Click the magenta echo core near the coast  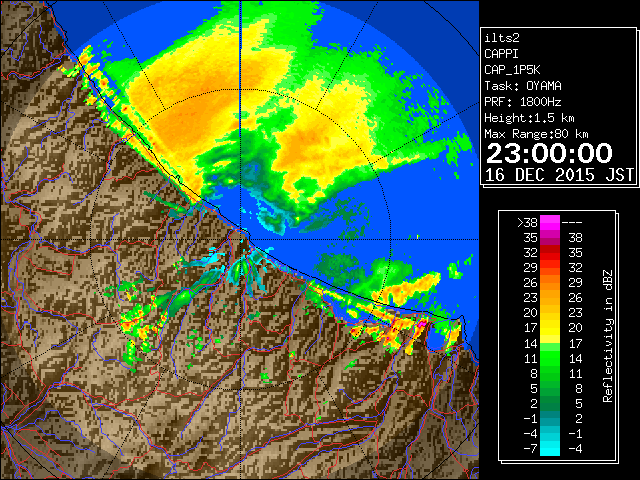point(422,324)
